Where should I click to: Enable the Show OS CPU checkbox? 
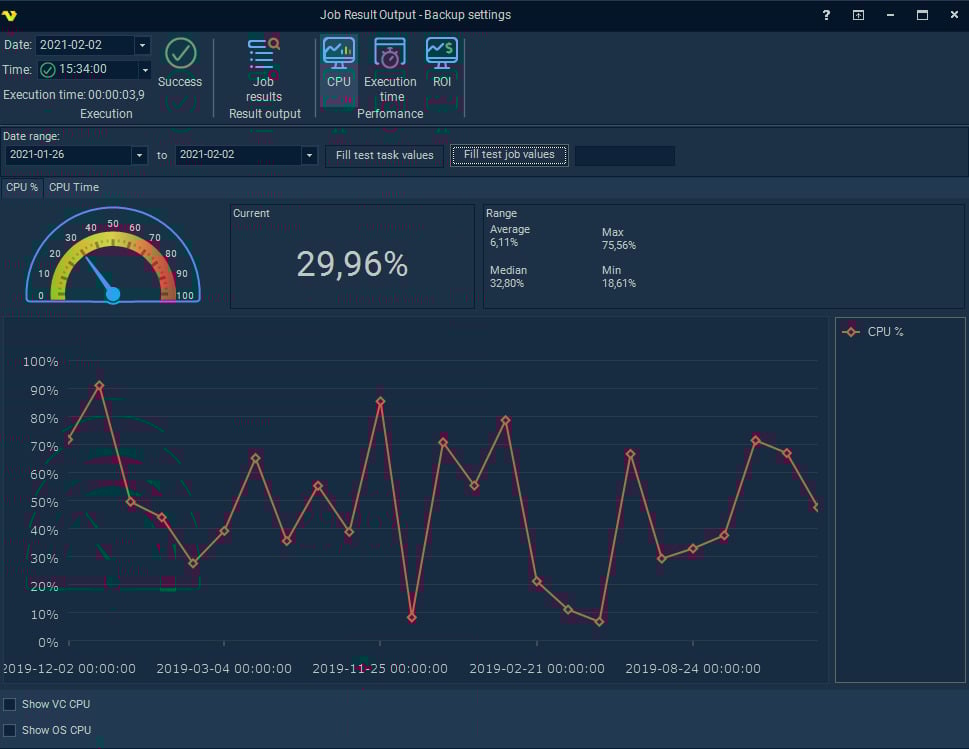[x=10, y=730]
